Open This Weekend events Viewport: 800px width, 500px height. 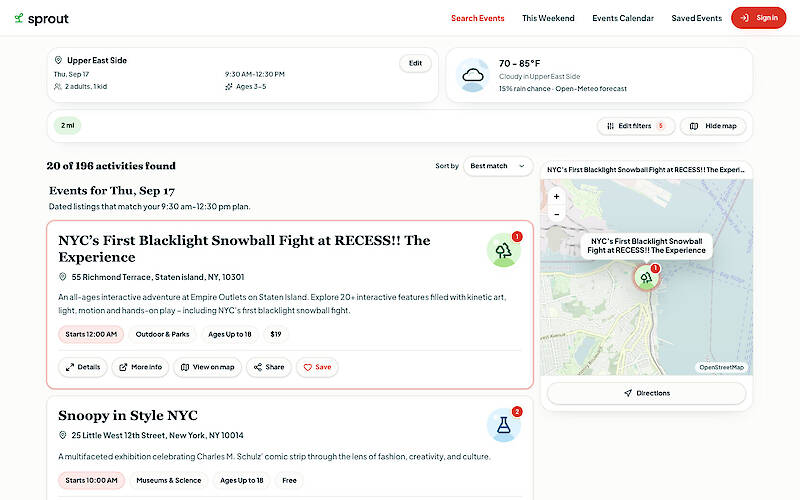[x=548, y=18]
